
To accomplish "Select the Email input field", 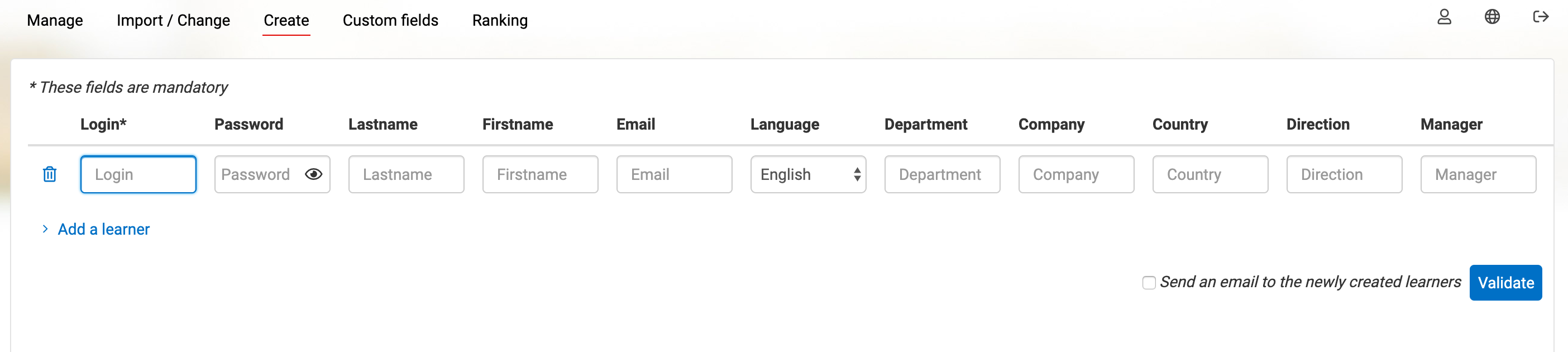I will click(x=674, y=174).
